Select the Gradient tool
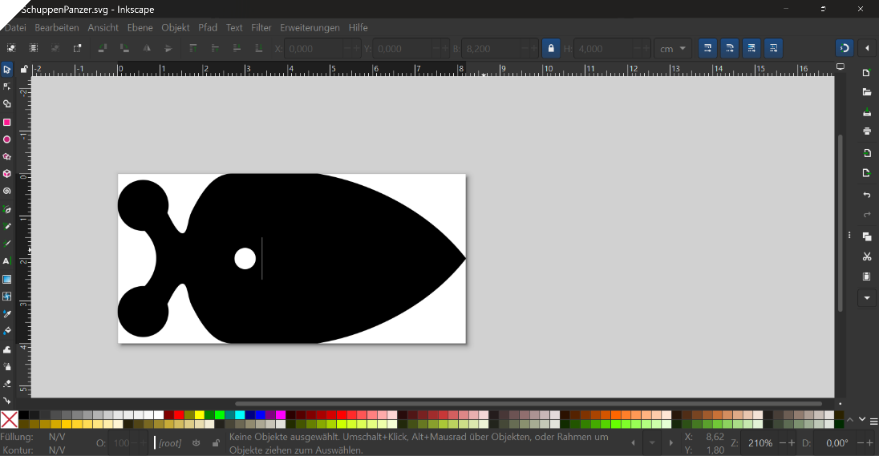This screenshot has width=879, height=456. [7, 279]
